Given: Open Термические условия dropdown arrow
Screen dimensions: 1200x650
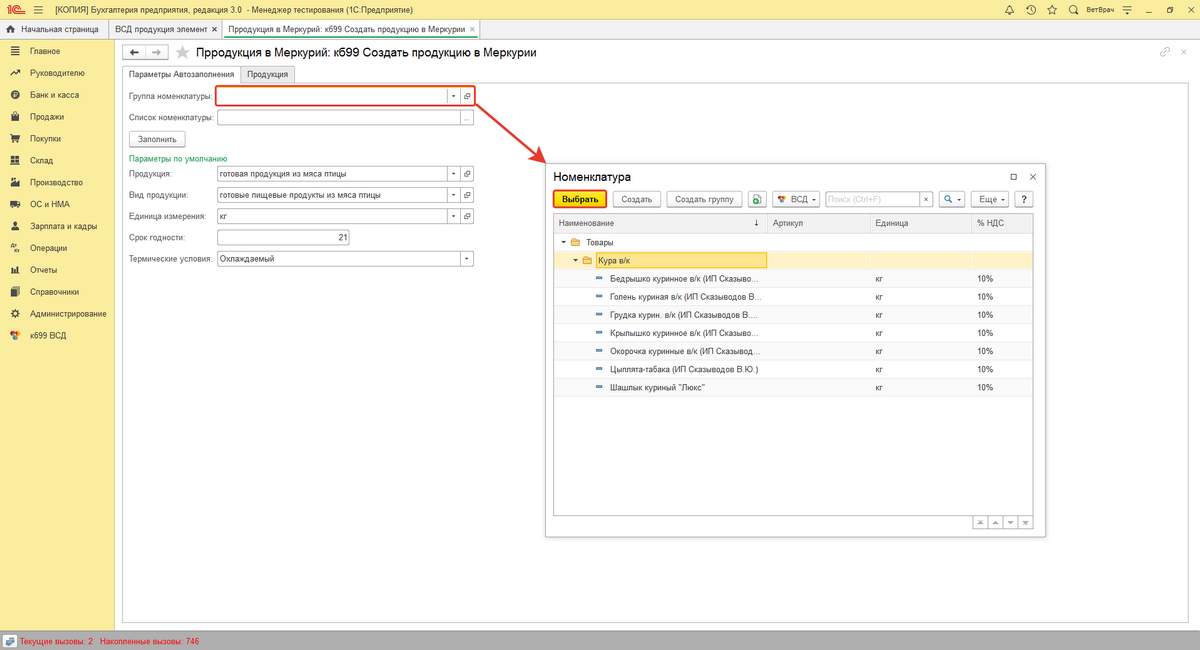Looking at the screenshot, I should point(467,259).
